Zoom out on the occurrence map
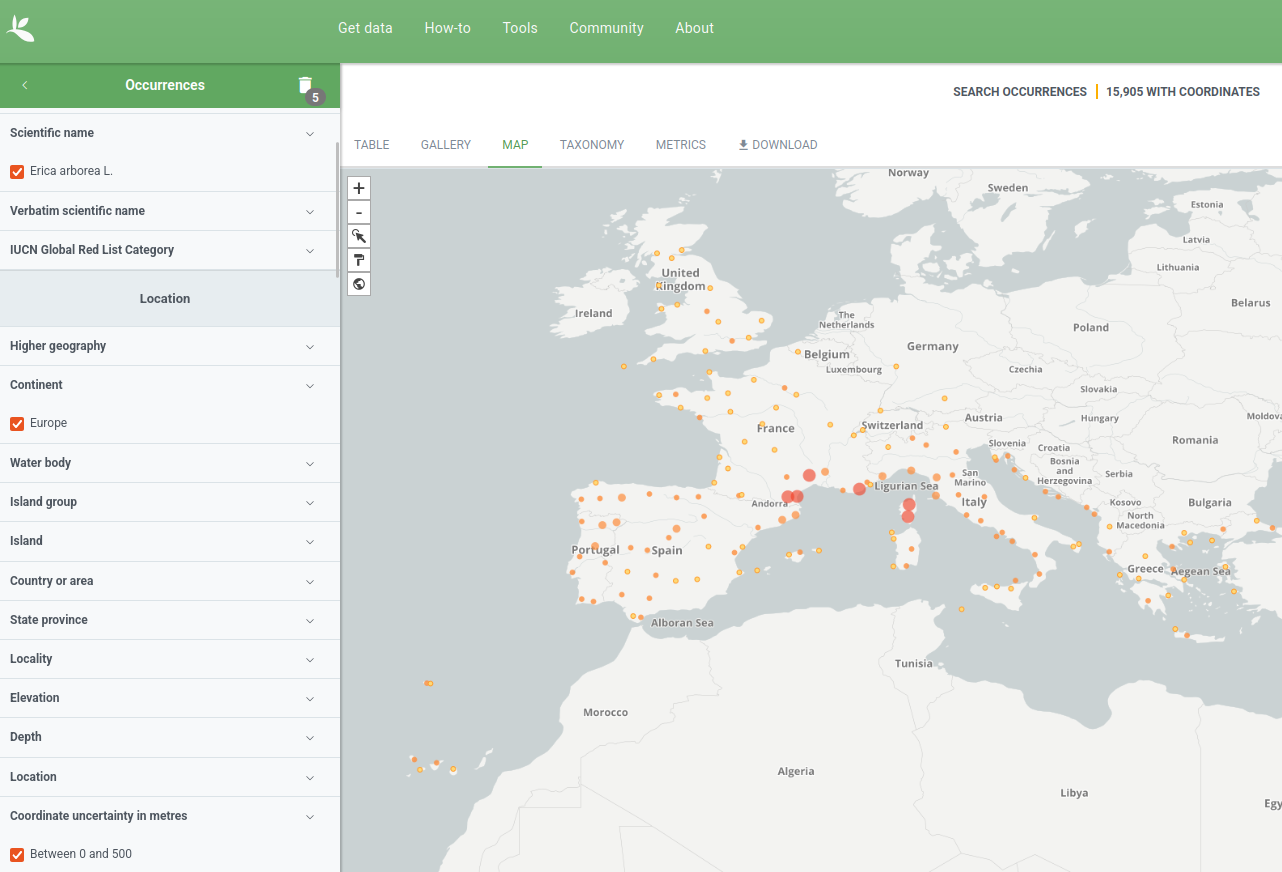Viewport: 1282px width, 872px height. pyautogui.click(x=359, y=212)
